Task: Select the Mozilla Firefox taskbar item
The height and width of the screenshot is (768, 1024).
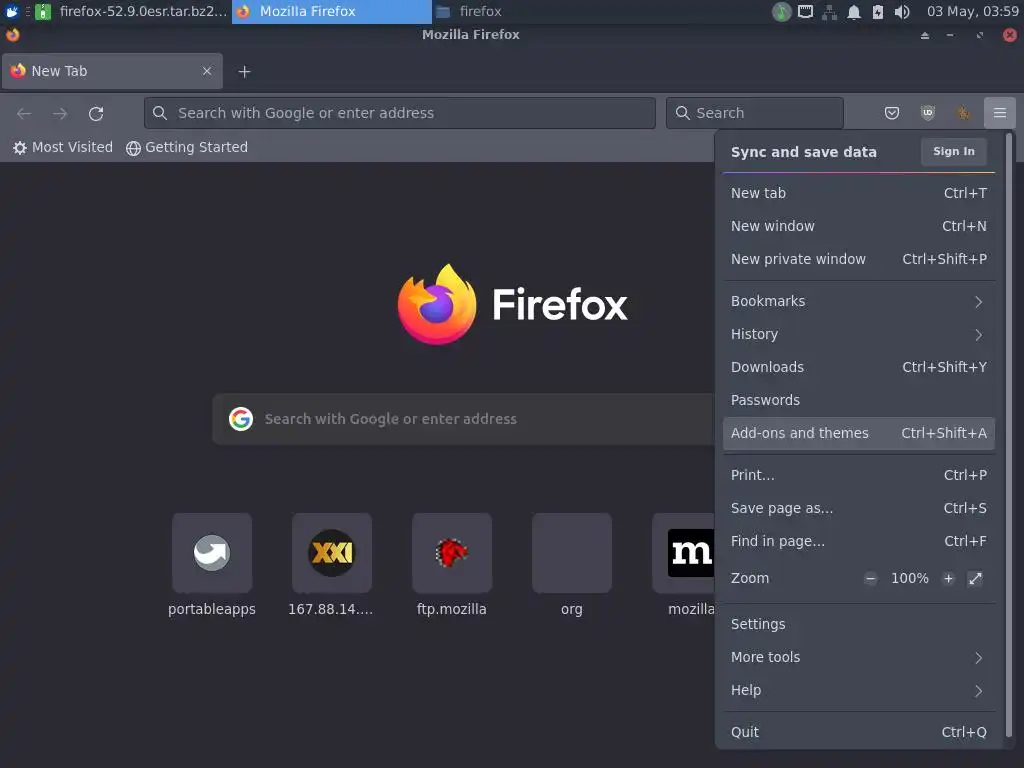Action: point(332,12)
